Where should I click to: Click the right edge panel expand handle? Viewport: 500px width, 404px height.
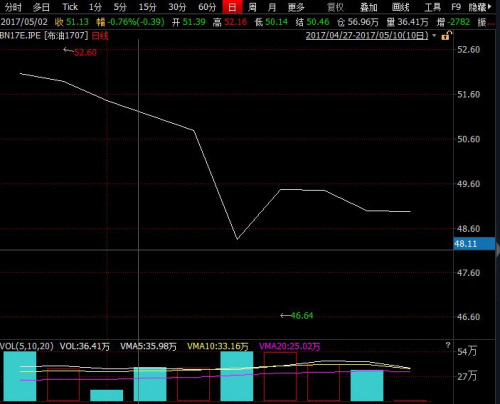pyautogui.click(x=498, y=249)
